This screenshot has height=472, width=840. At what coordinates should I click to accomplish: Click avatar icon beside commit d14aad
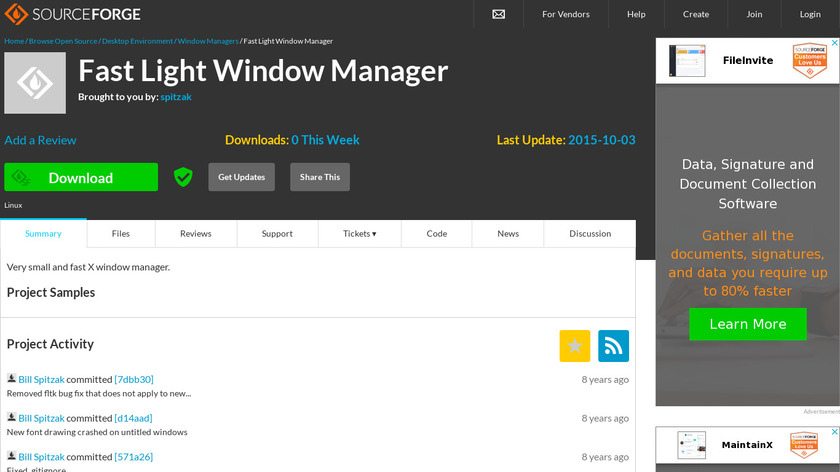pyautogui.click(x=11, y=417)
